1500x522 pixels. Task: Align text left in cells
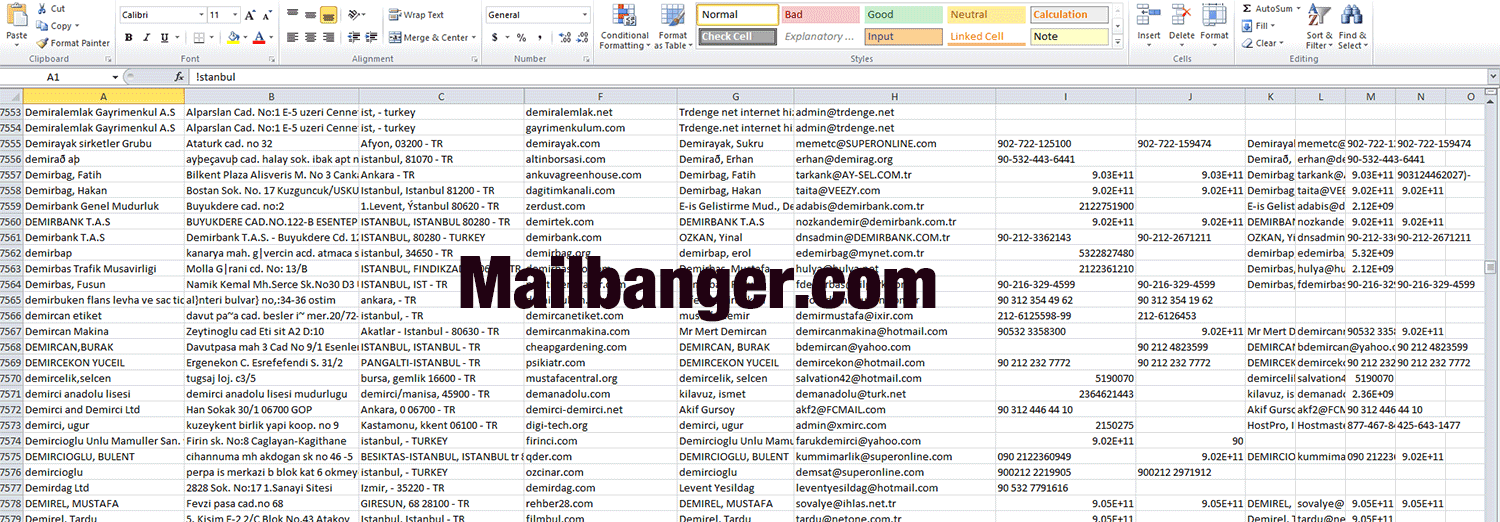click(x=292, y=38)
